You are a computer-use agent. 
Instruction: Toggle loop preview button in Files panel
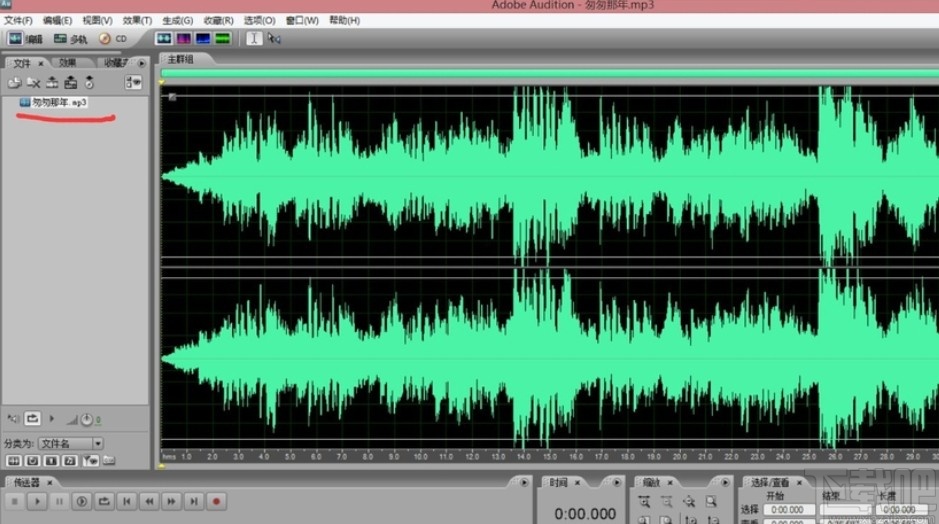pyautogui.click(x=32, y=419)
